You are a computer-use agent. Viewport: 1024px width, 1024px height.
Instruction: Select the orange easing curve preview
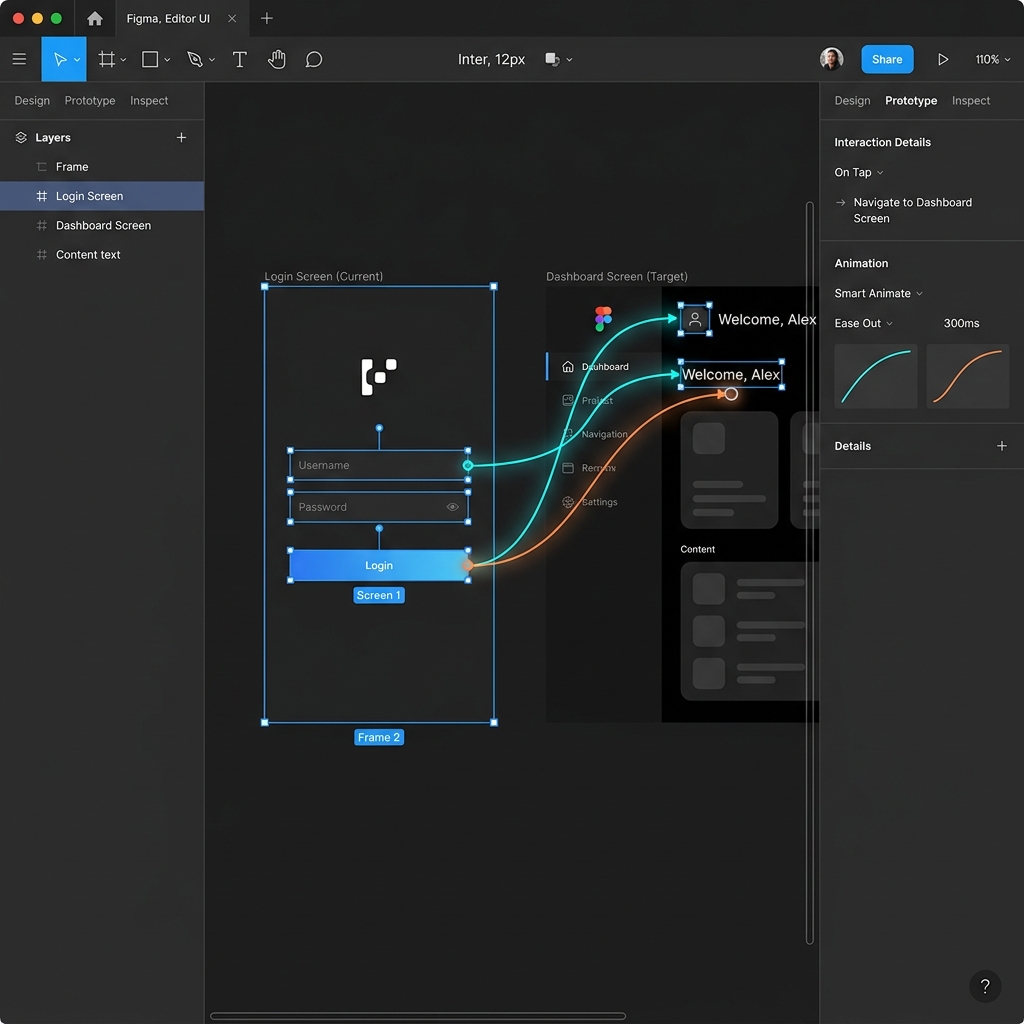[x=967, y=376]
